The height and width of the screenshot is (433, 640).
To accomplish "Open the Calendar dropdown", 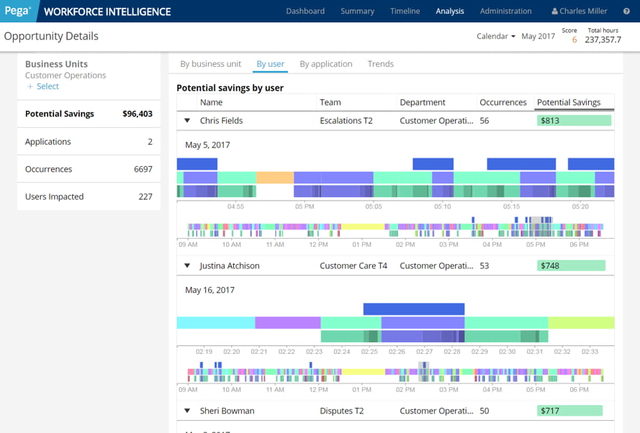I will (498, 36).
